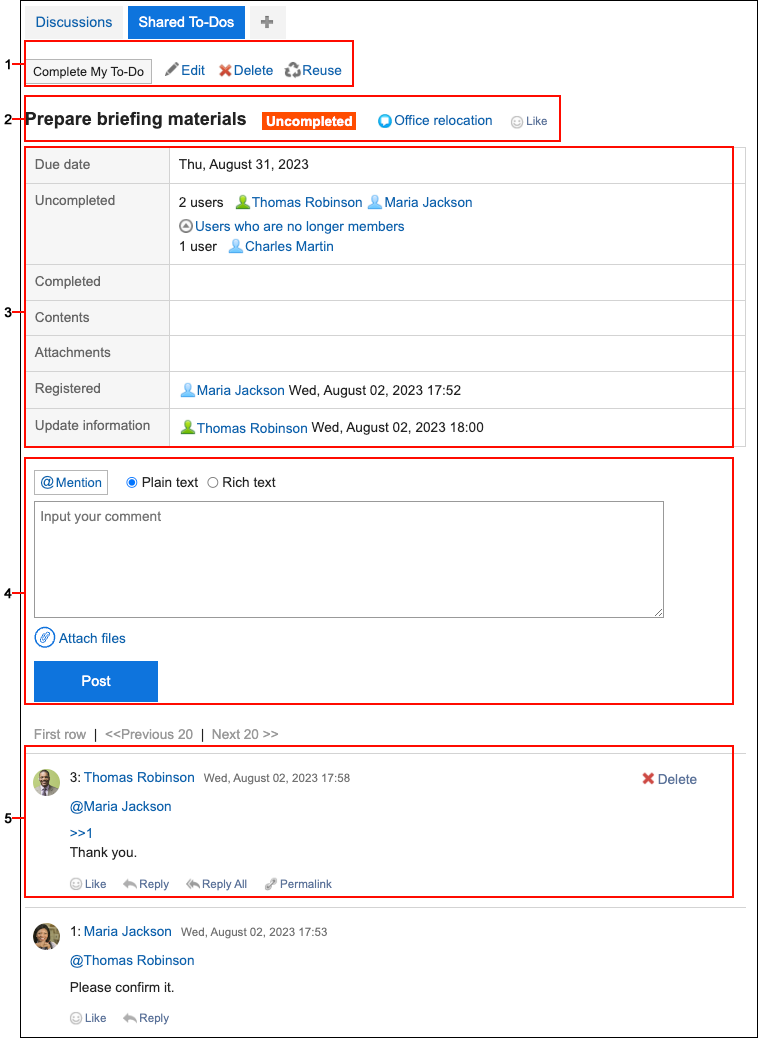The width and height of the screenshot is (758, 1038).
Task: Click the pencil icon next to Edit
Action: 172,70
